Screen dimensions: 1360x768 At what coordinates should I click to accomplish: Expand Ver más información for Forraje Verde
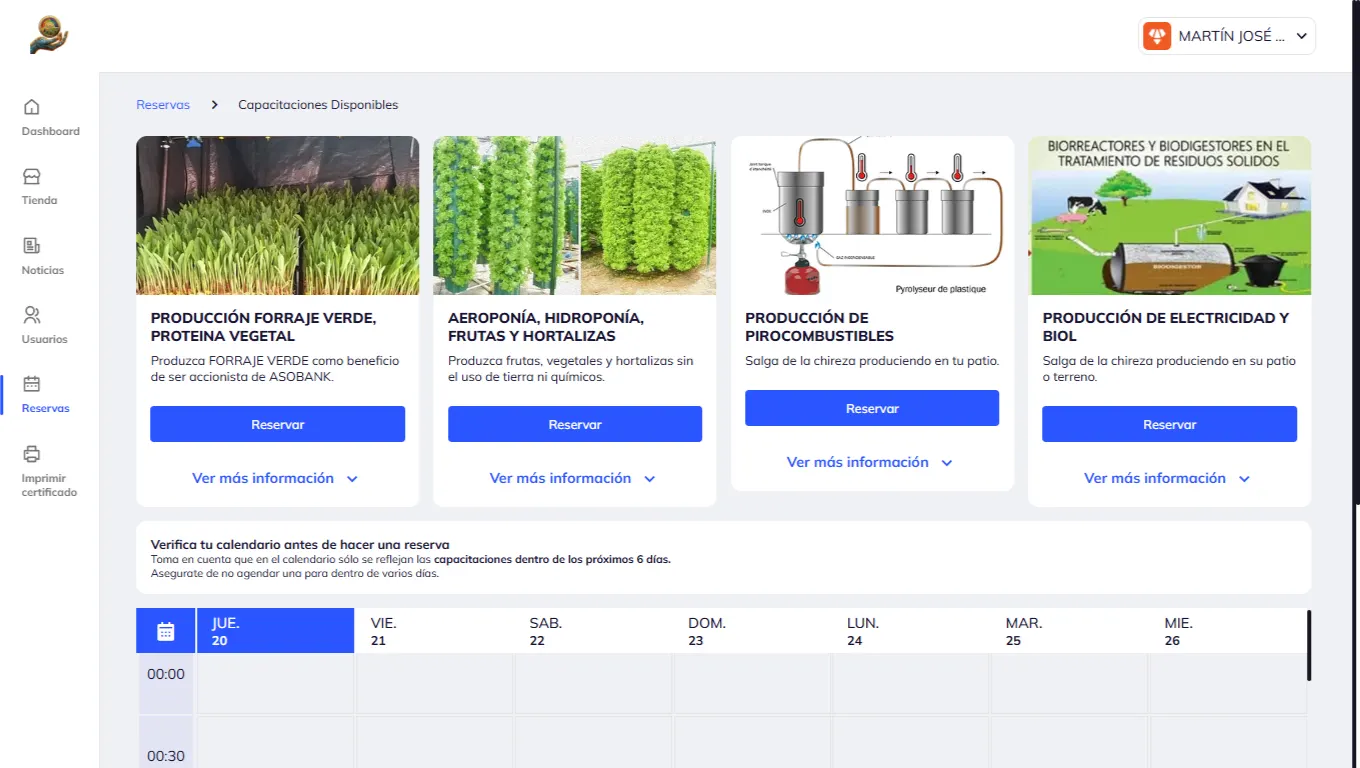coord(275,478)
